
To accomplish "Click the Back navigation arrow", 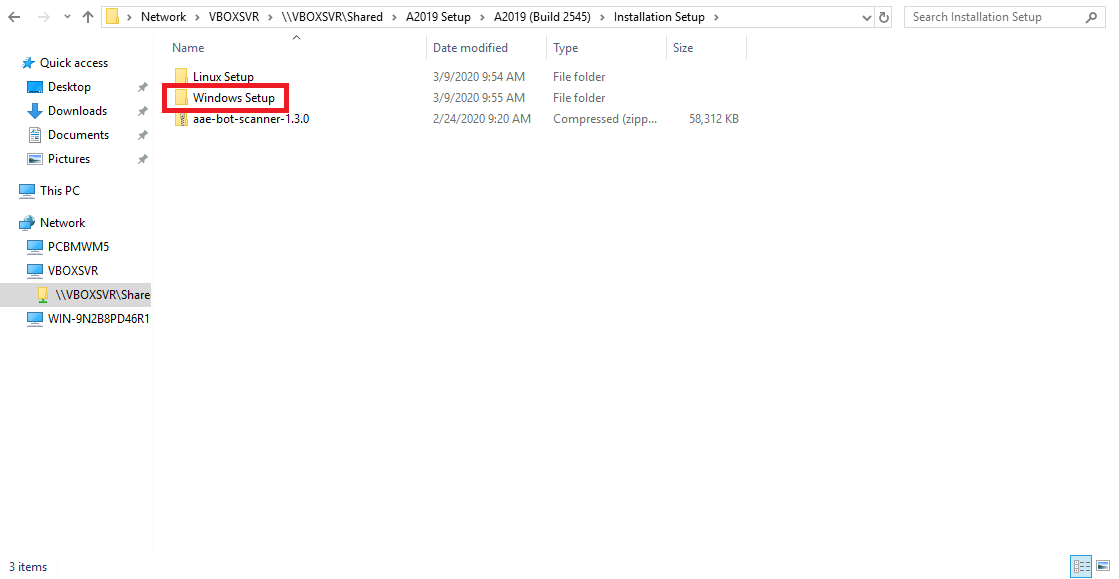I will coord(14,17).
